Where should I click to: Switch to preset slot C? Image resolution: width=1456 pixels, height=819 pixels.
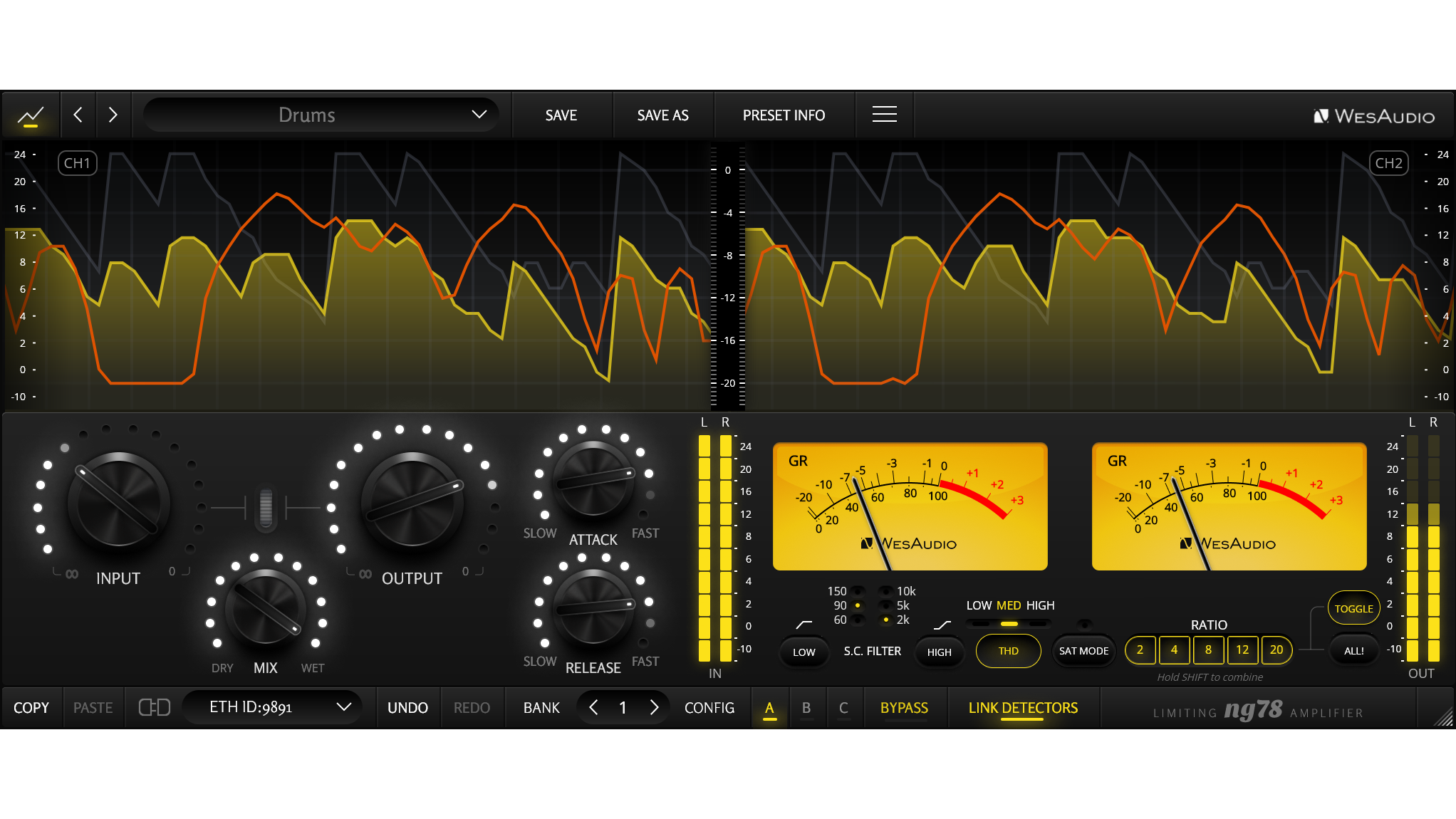click(x=843, y=708)
